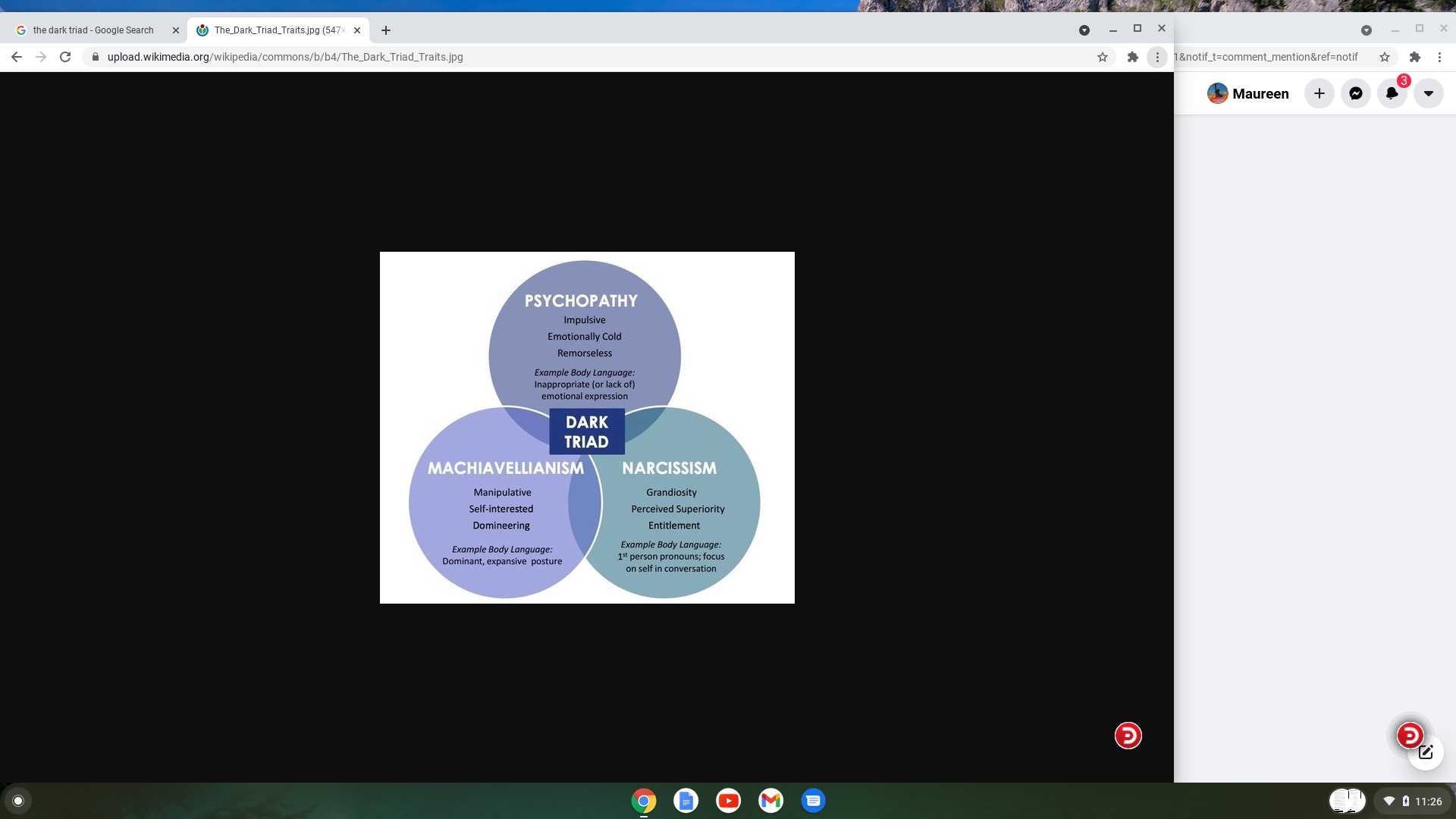
Task: Open a new browser tab
Action: pos(386,30)
